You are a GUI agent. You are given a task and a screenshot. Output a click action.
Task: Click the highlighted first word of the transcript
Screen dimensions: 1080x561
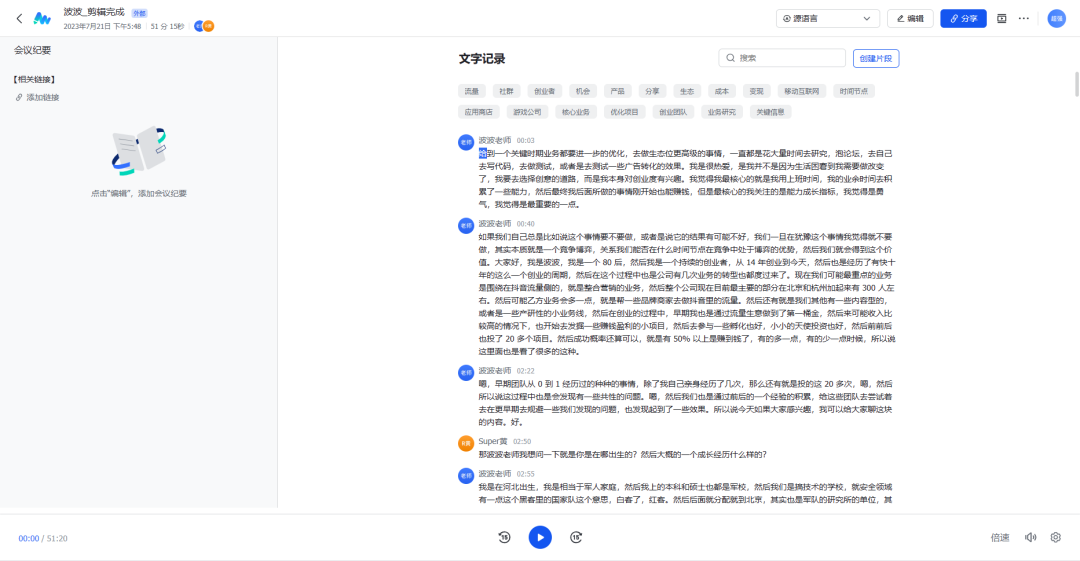pos(483,154)
